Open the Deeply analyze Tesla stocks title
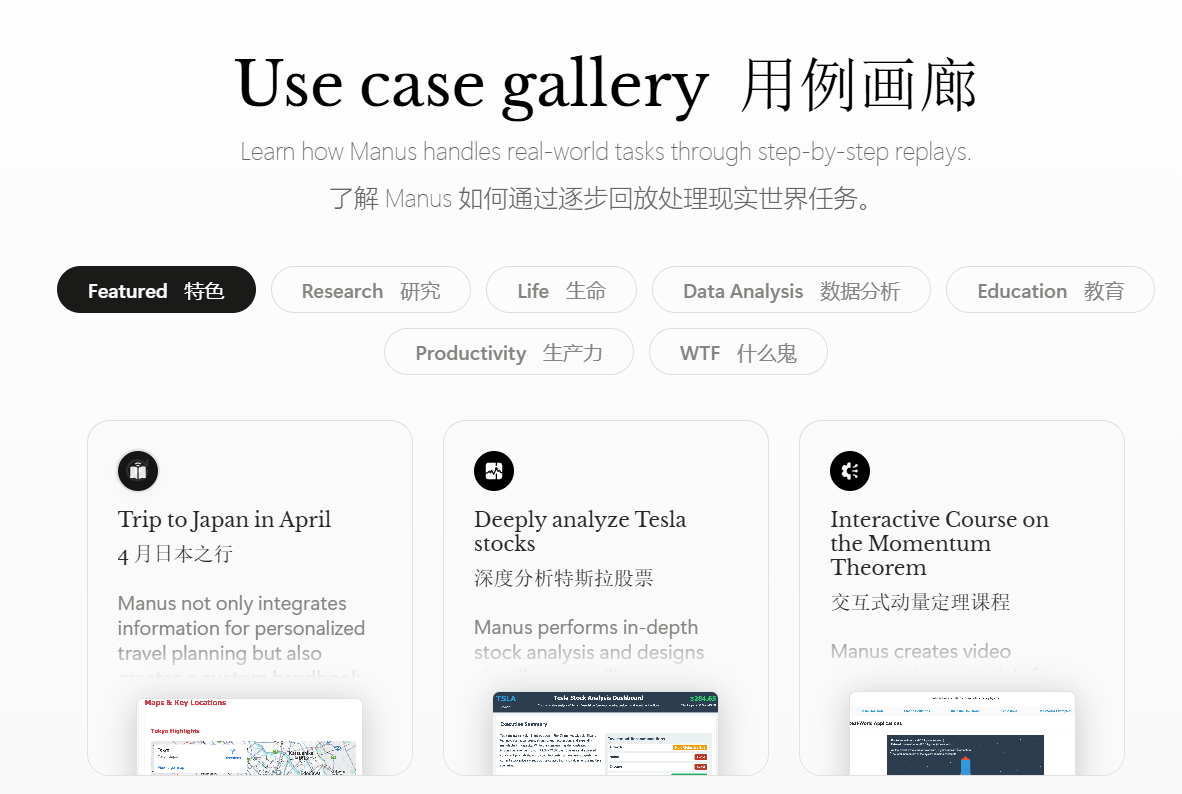This screenshot has width=1182, height=794. coord(580,531)
